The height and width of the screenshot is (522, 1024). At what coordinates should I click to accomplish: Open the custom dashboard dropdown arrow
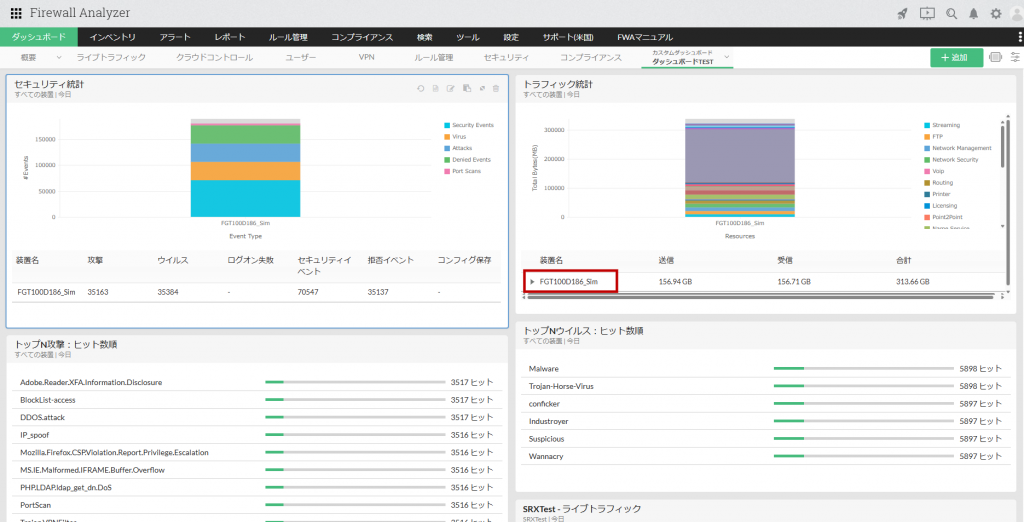pyautogui.click(x=727, y=58)
